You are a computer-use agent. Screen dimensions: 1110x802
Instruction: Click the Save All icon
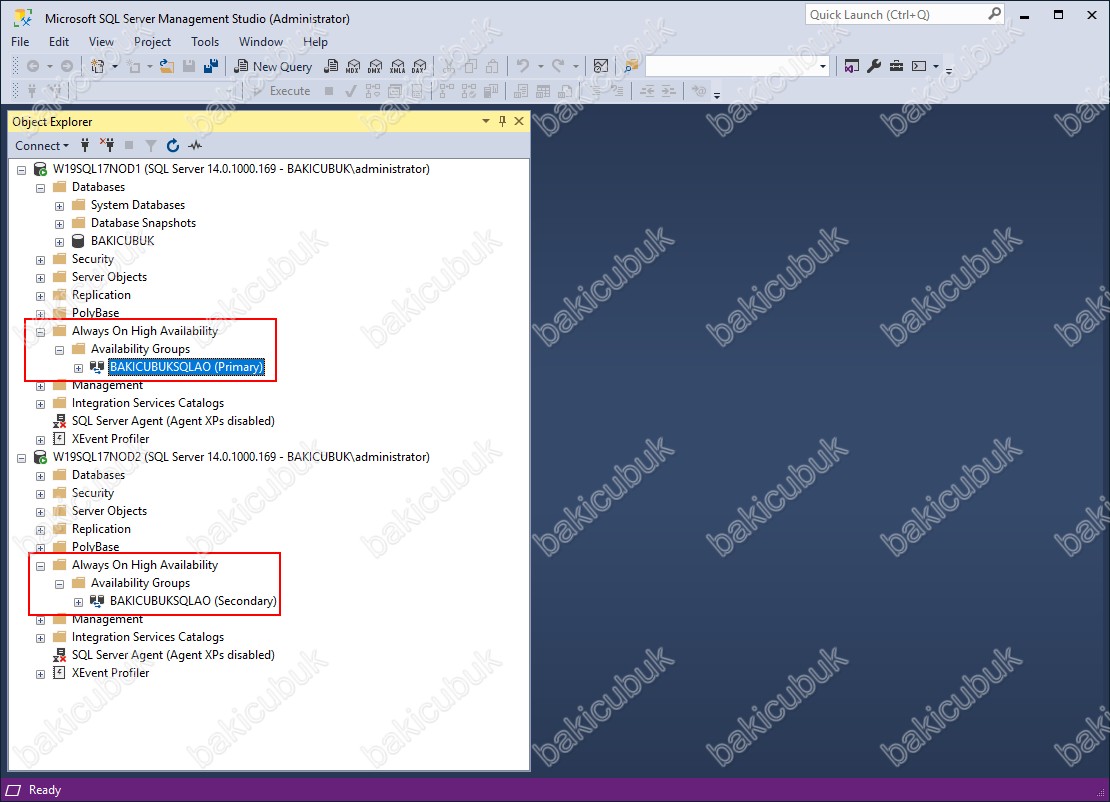(211, 67)
